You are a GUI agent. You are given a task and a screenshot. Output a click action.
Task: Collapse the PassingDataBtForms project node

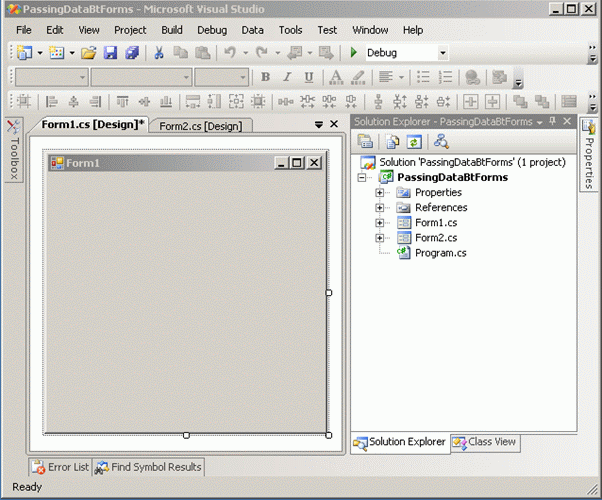[x=362, y=177]
